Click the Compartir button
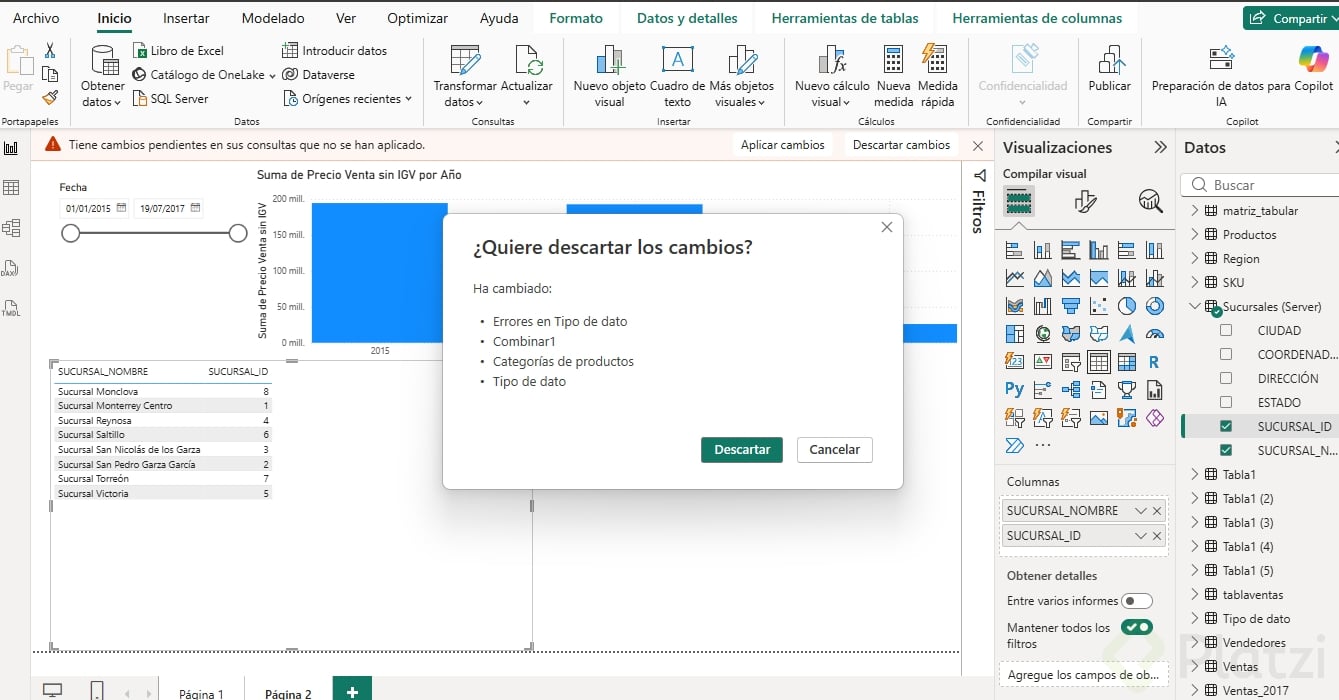The height and width of the screenshot is (700, 1339). [x=1291, y=18]
